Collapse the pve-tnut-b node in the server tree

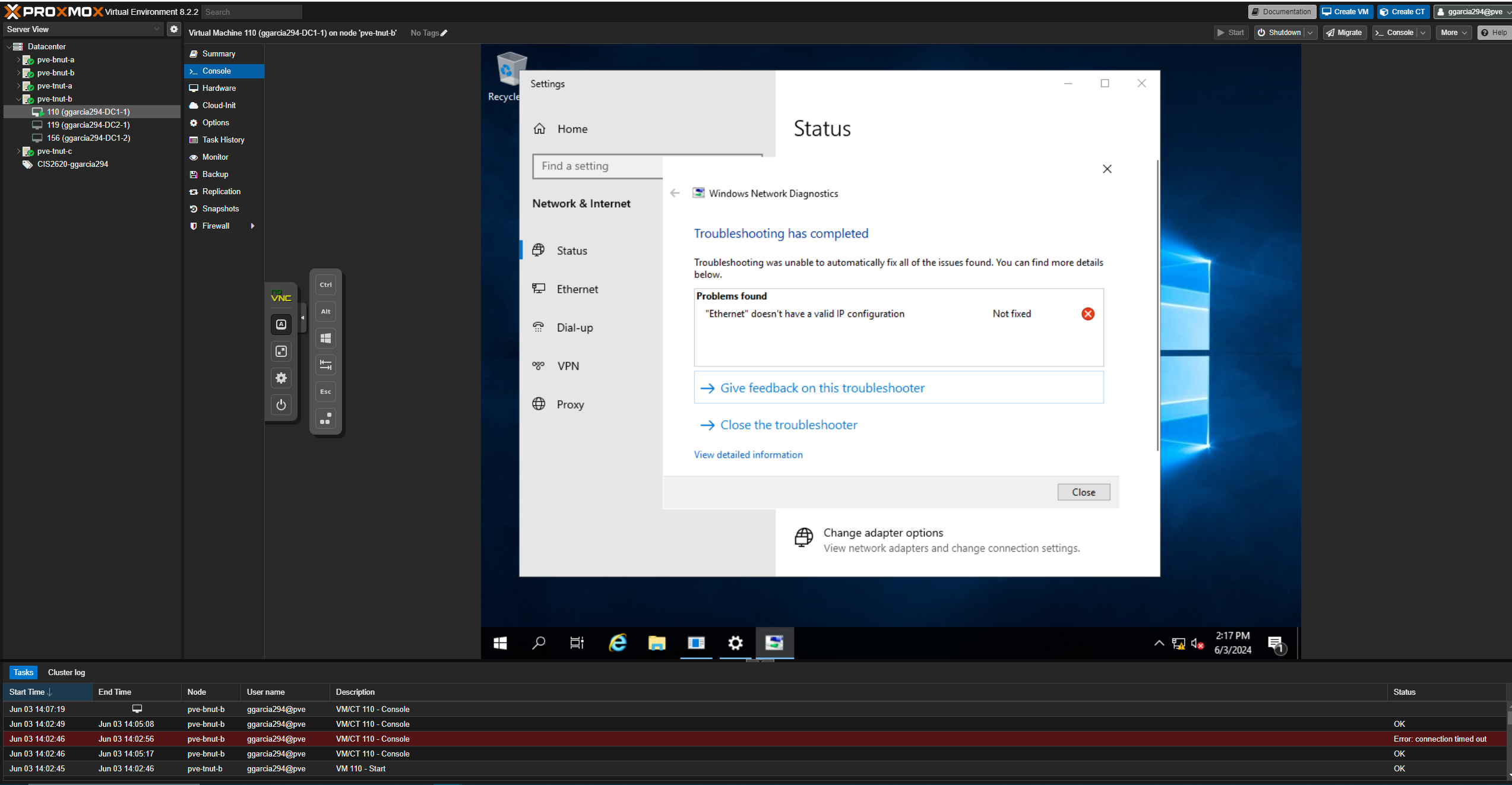18,99
